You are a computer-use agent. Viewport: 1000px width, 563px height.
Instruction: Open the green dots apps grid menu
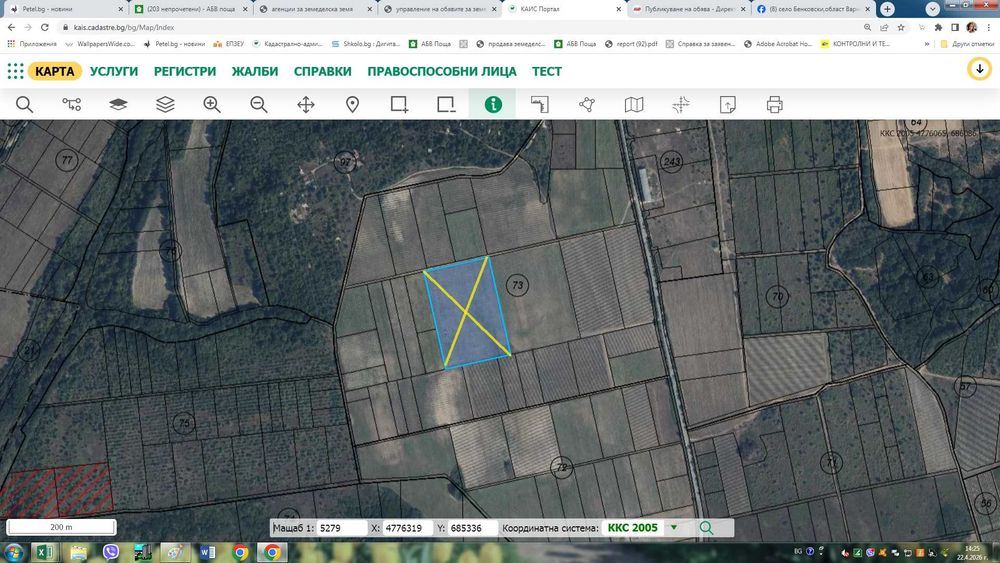pyautogui.click(x=15, y=71)
